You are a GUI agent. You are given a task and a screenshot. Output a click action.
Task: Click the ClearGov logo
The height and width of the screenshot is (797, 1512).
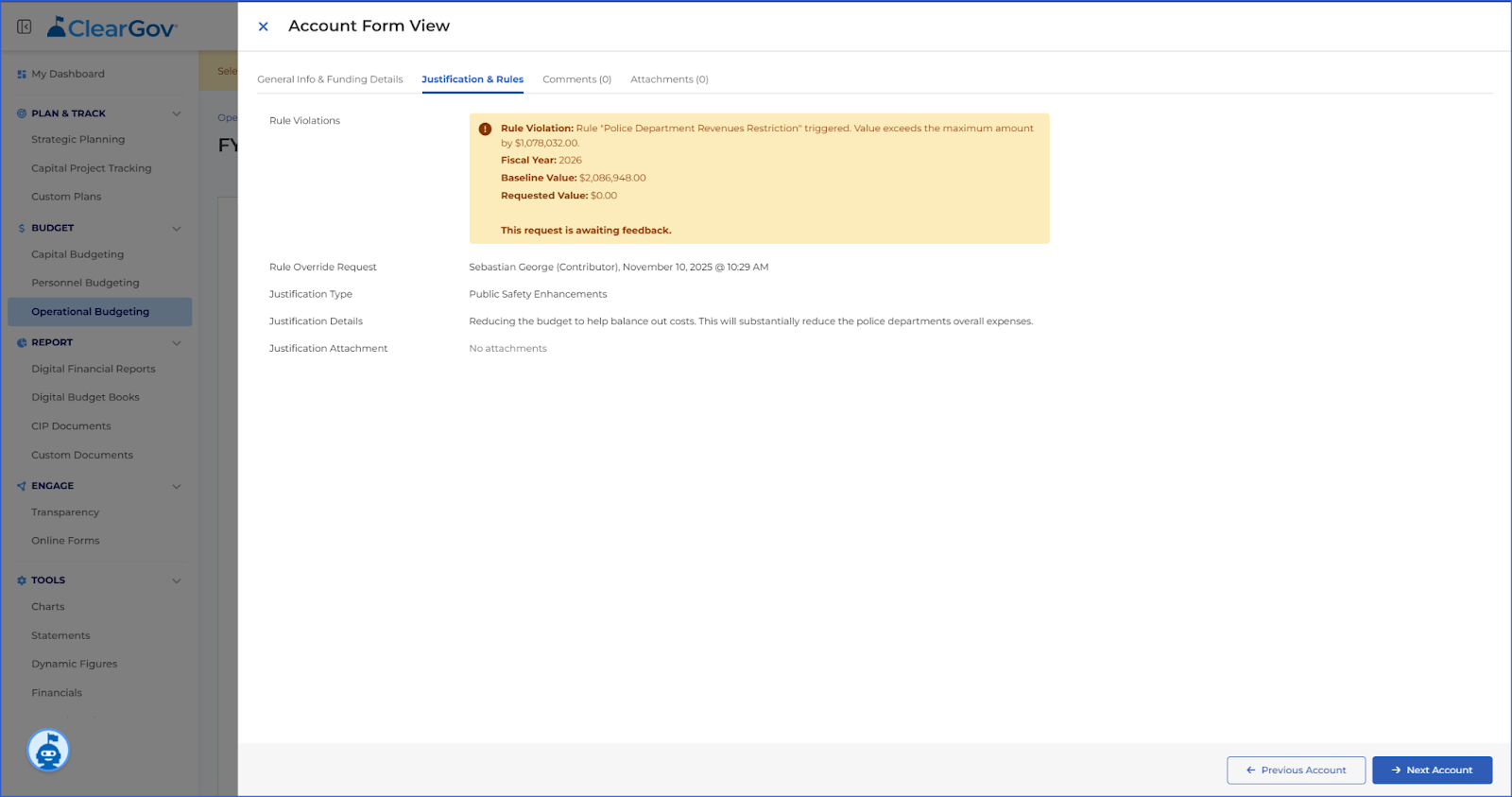pyautogui.click(x=112, y=27)
